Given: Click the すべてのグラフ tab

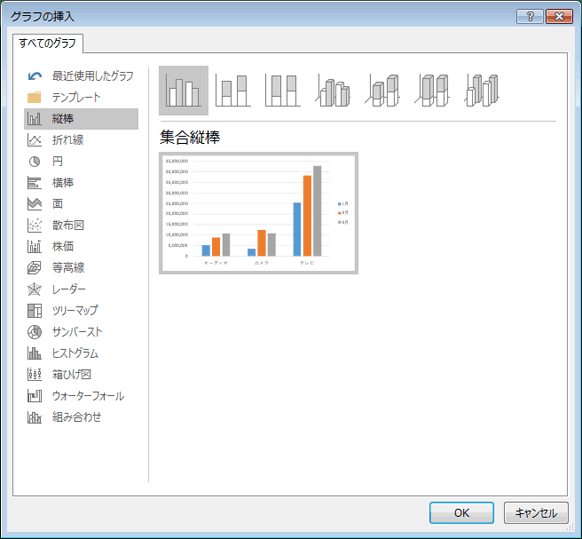Looking at the screenshot, I should tap(48, 43).
